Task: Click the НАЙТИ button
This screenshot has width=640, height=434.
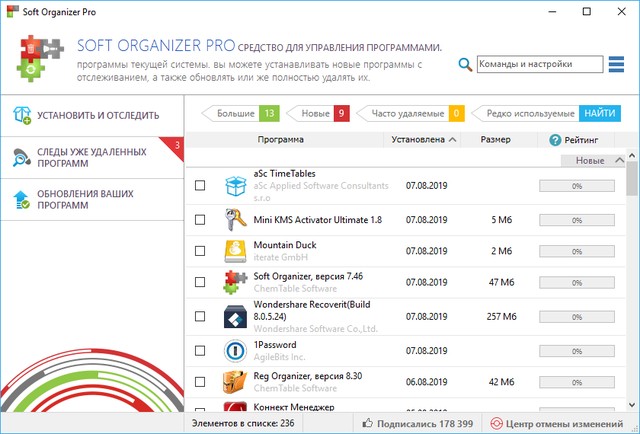Action: pos(600,113)
